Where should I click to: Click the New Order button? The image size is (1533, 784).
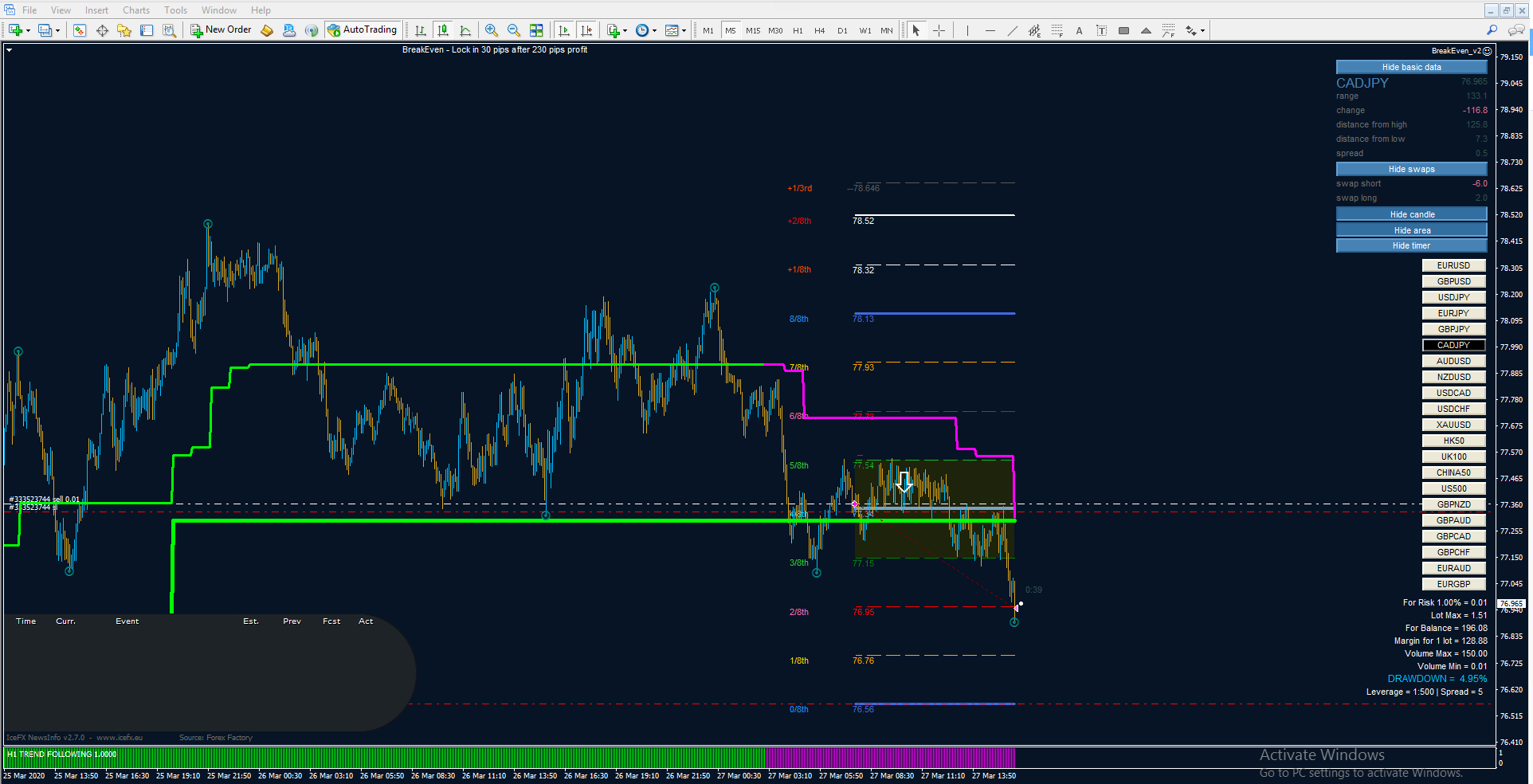pos(221,30)
